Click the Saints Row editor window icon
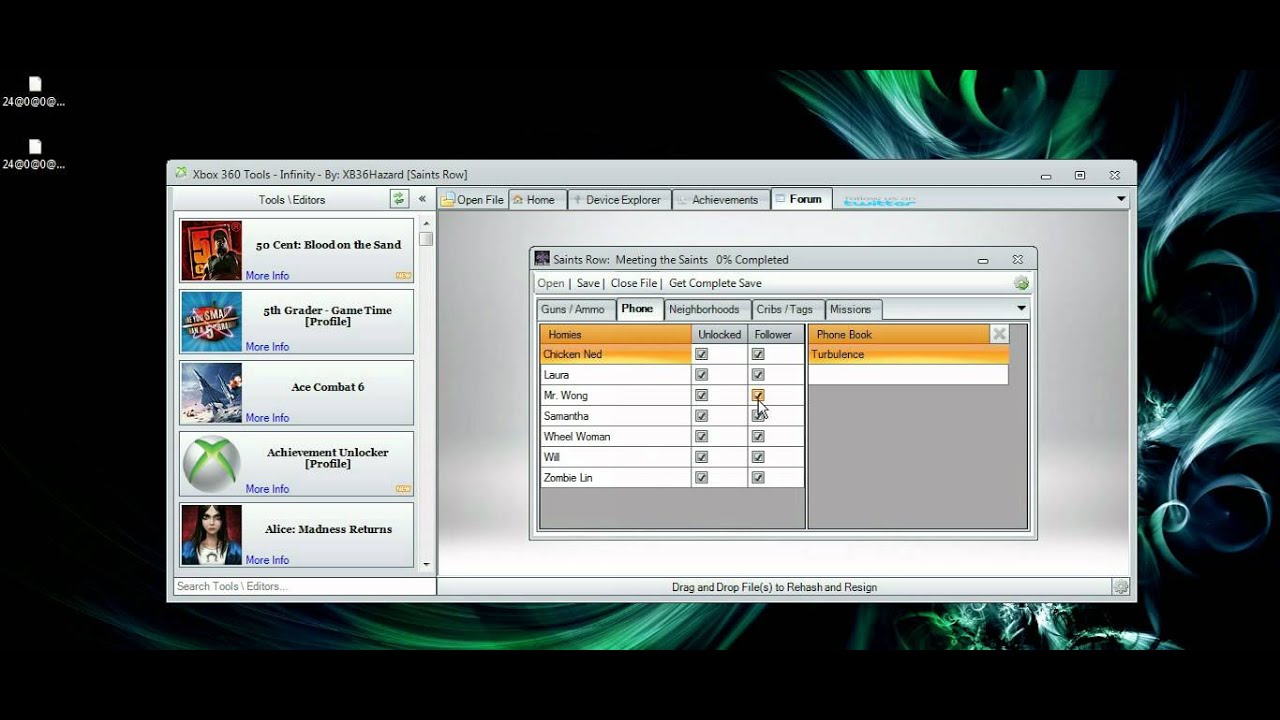The width and height of the screenshot is (1280, 720). (542, 259)
